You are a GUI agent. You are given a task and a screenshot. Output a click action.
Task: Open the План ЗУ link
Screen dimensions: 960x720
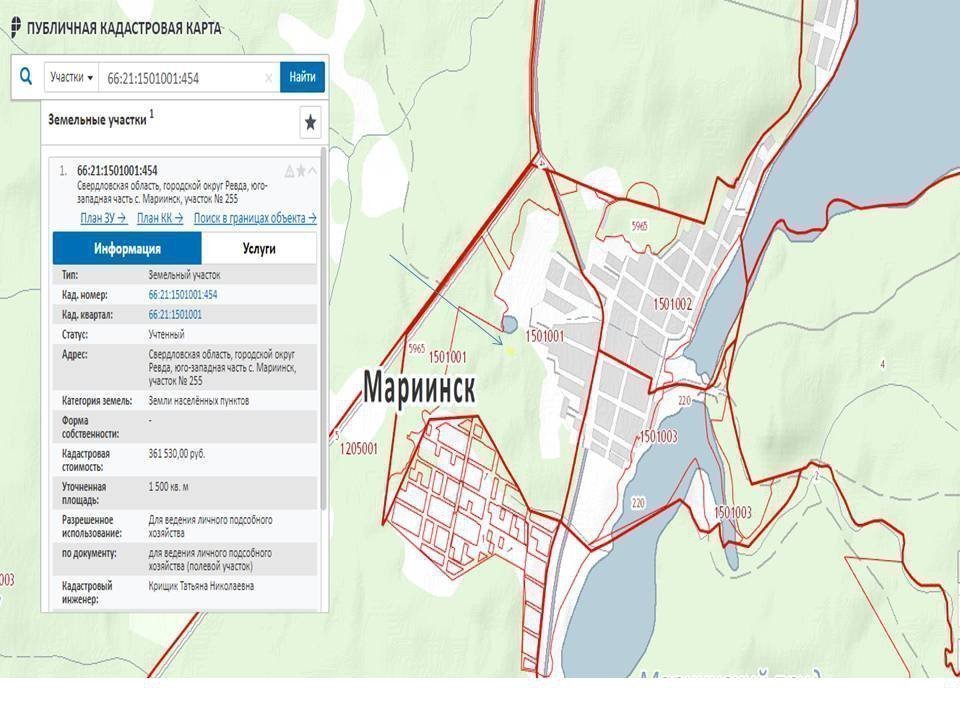pyautogui.click(x=103, y=218)
